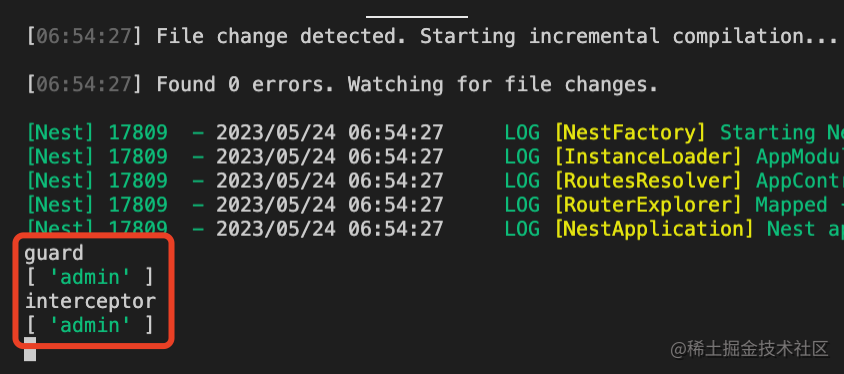Click the second [06:54:27] timestamp before 'Found'
This screenshot has height=374, width=844.
(x=84, y=84)
